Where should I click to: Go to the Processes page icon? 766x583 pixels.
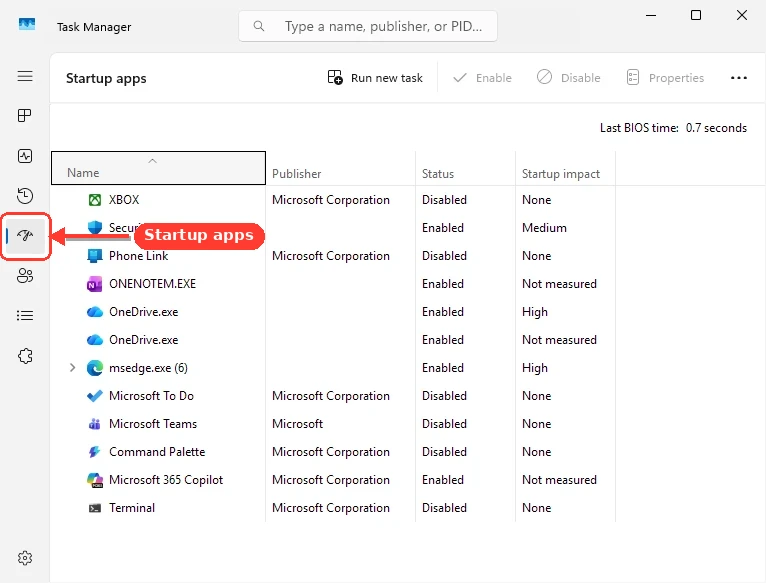tap(24, 116)
